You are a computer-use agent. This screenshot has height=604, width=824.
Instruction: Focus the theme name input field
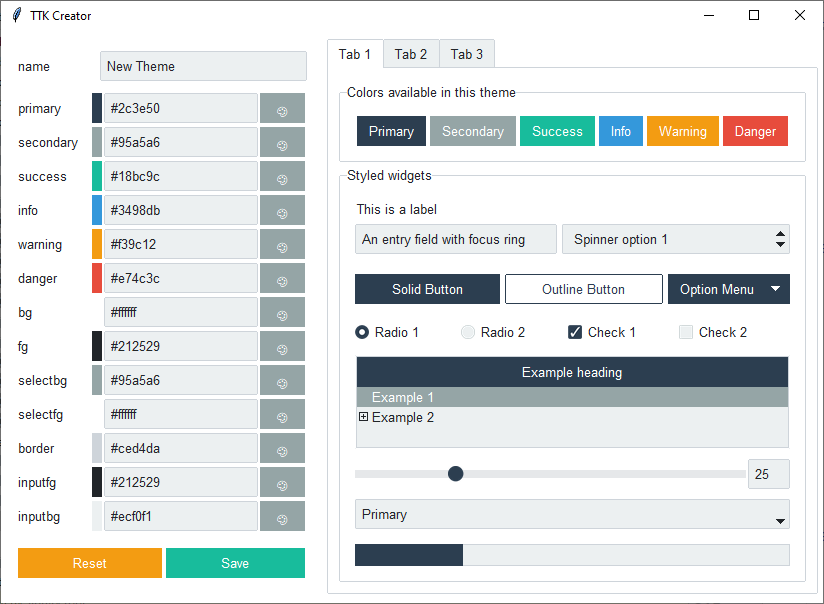click(203, 66)
